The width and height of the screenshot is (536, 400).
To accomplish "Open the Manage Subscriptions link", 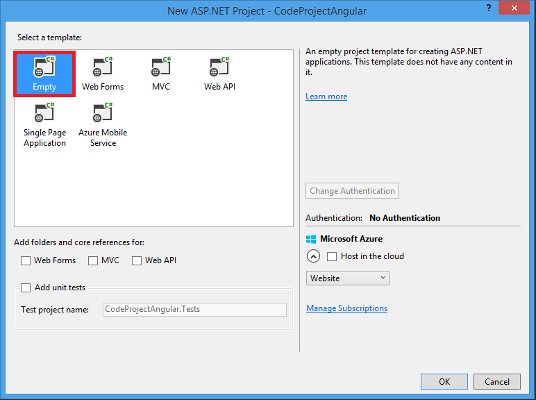I will tap(347, 308).
